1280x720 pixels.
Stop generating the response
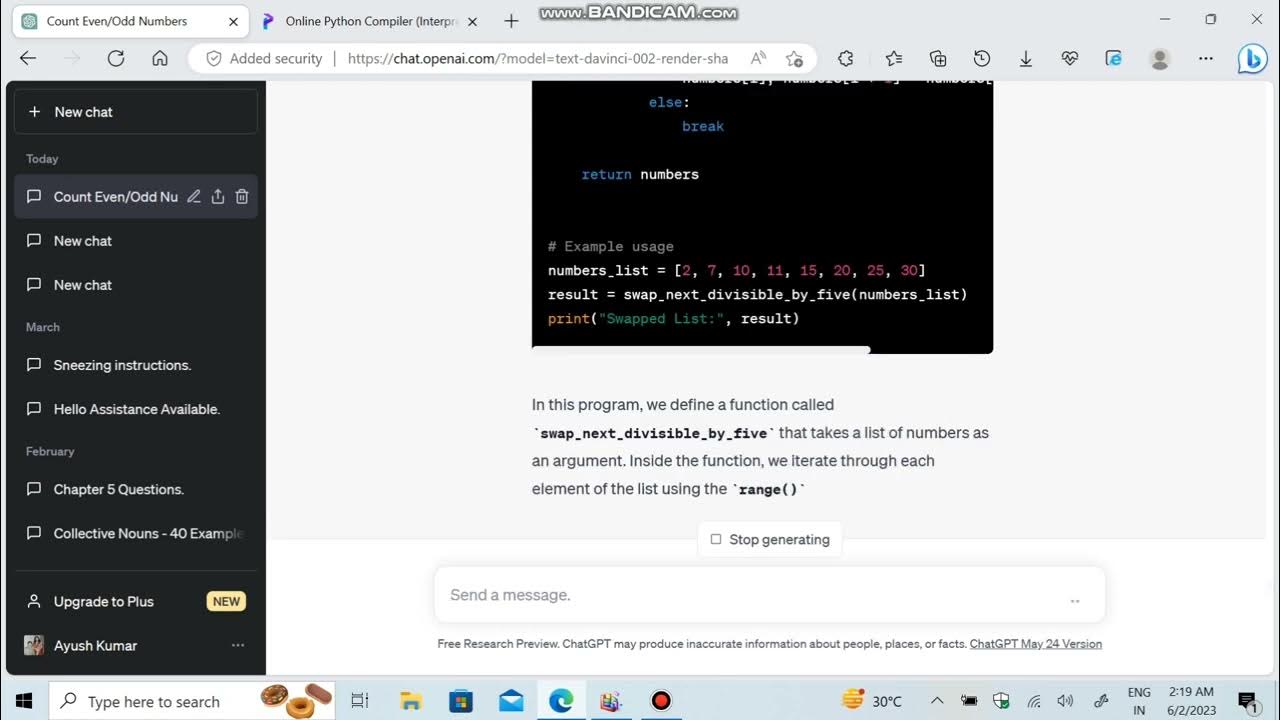pos(770,539)
